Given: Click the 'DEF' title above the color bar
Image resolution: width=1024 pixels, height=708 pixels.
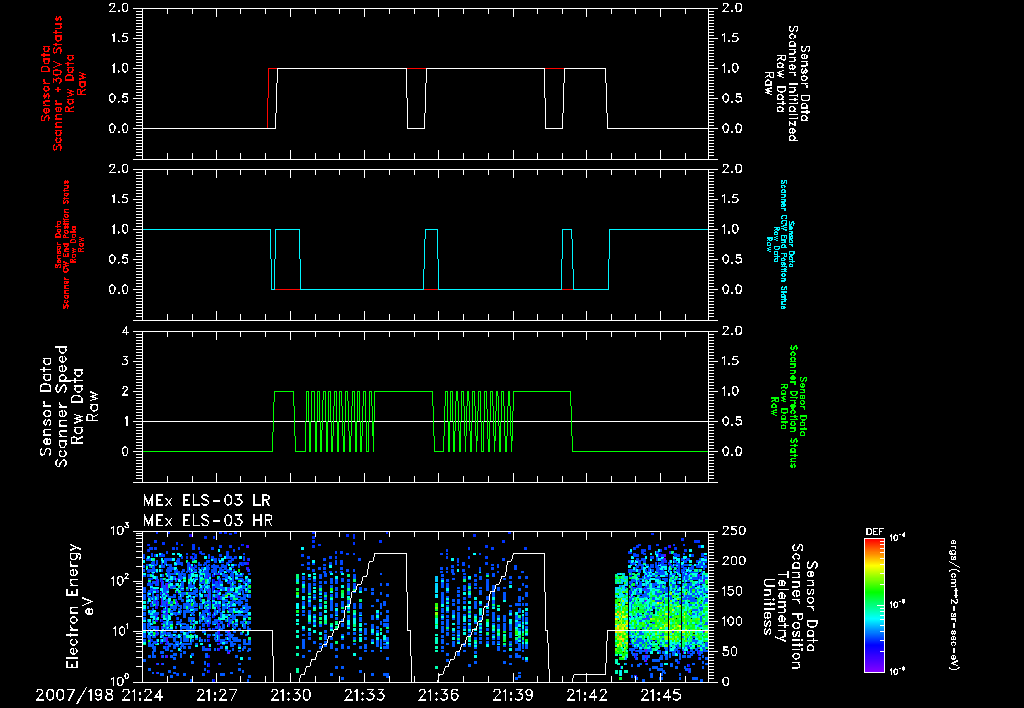Looking at the screenshot, I should click(874, 532).
